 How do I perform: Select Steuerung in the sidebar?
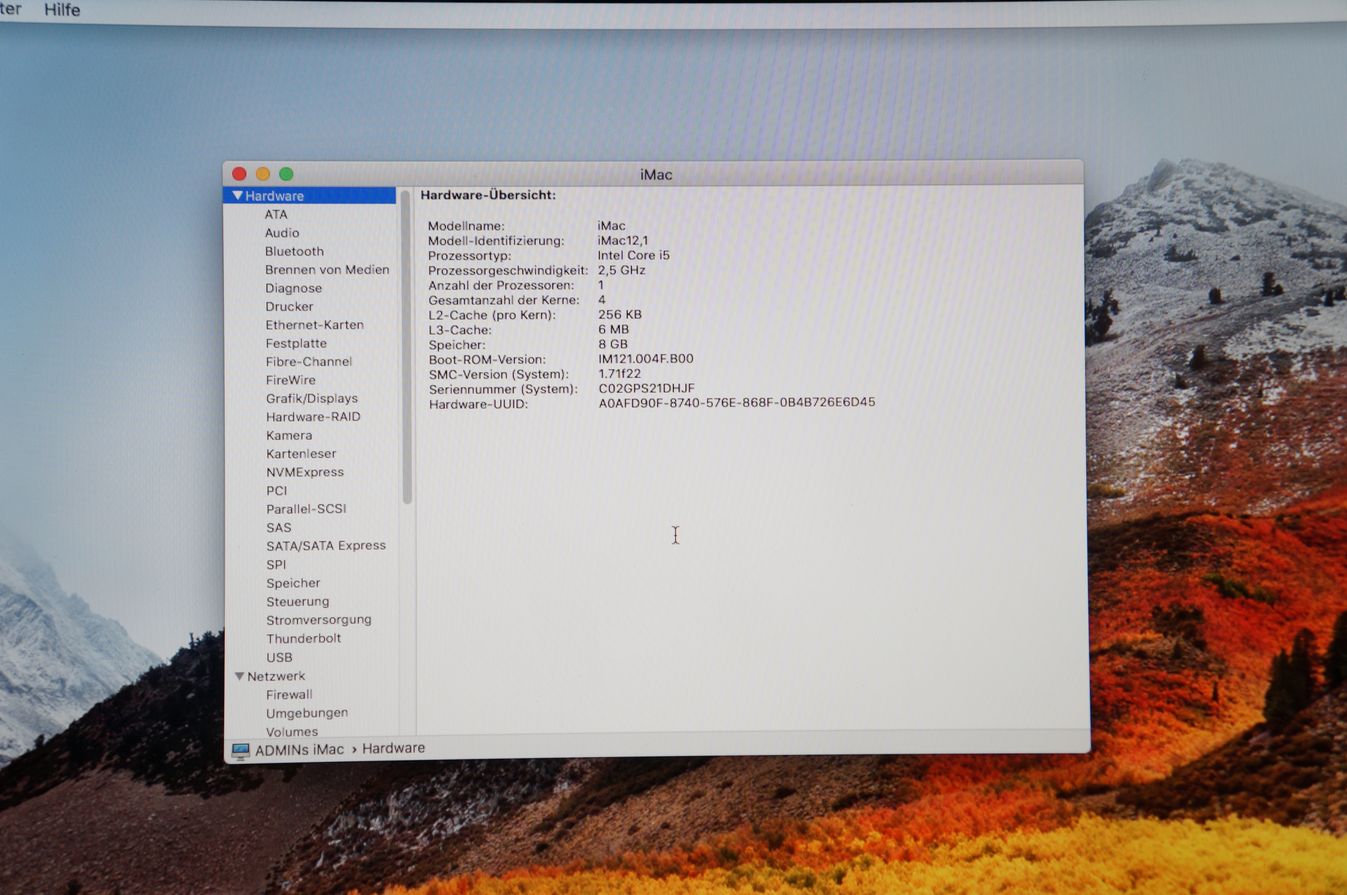[297, 602]
